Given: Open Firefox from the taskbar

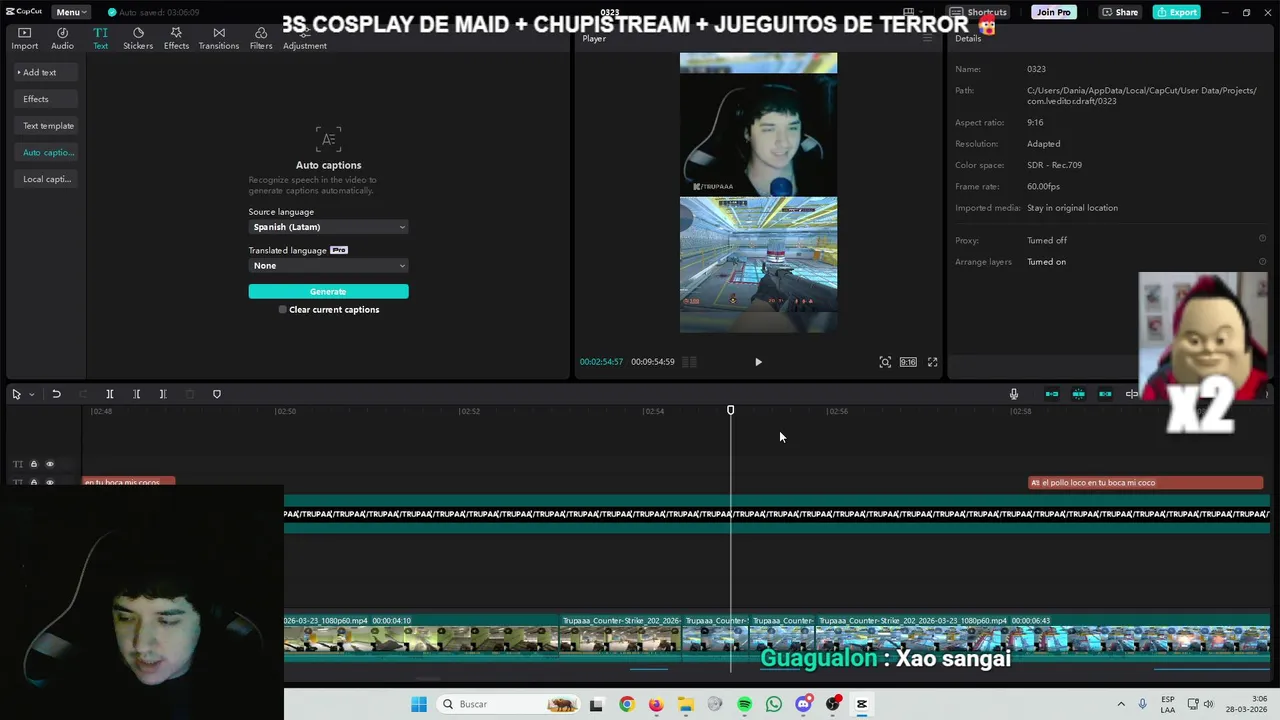Looking at the screenshot, I should [x=656, y=704].
